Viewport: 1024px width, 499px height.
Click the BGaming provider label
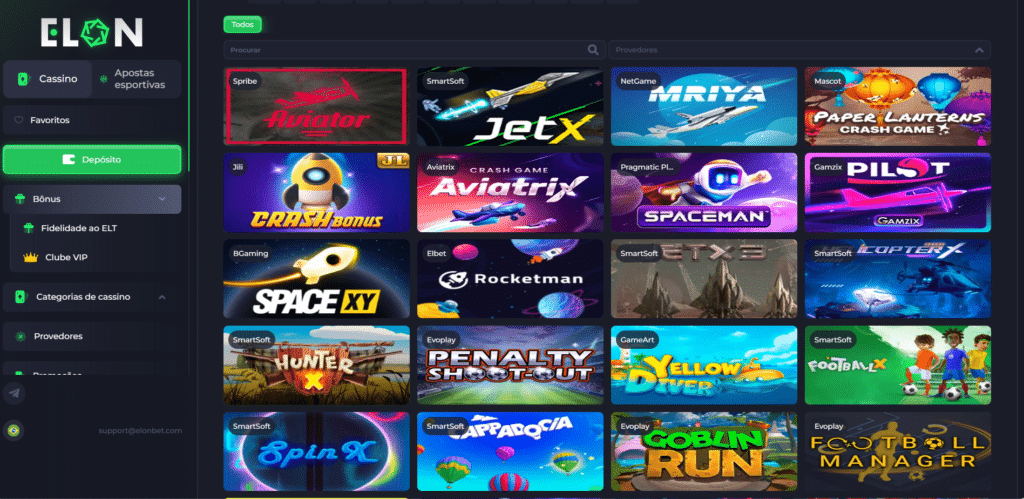[x=250, y=254]
